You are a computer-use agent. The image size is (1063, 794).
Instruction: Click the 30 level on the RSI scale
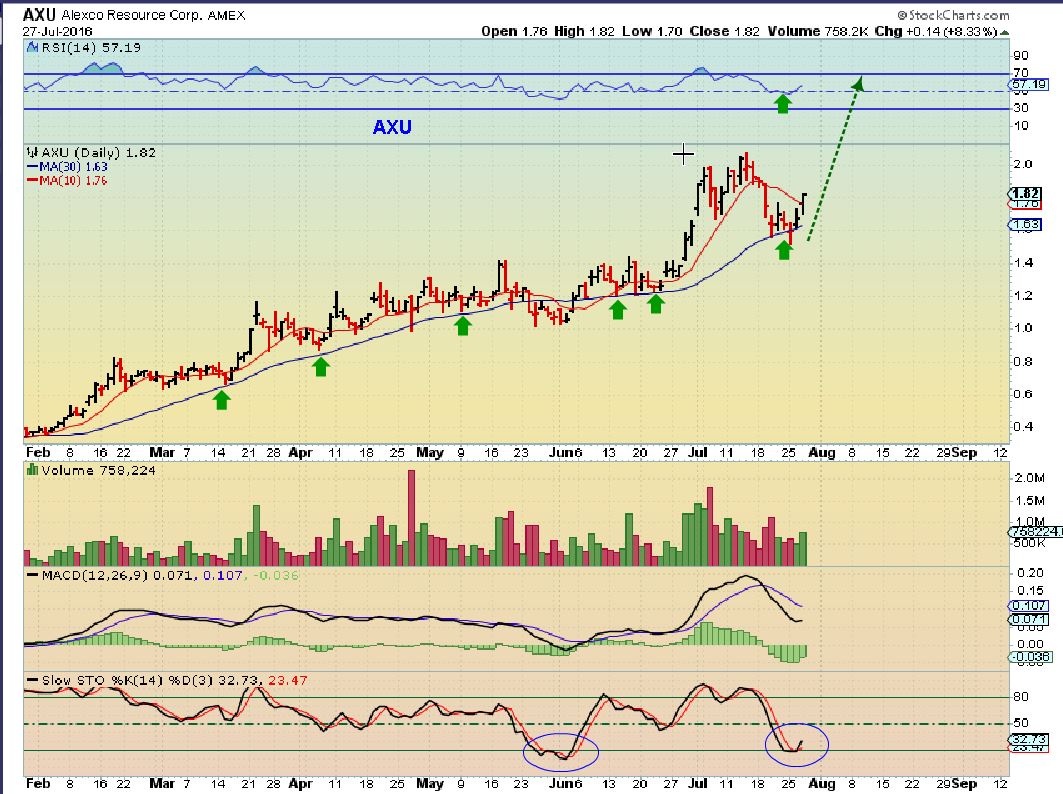(x=1020, y=108)
